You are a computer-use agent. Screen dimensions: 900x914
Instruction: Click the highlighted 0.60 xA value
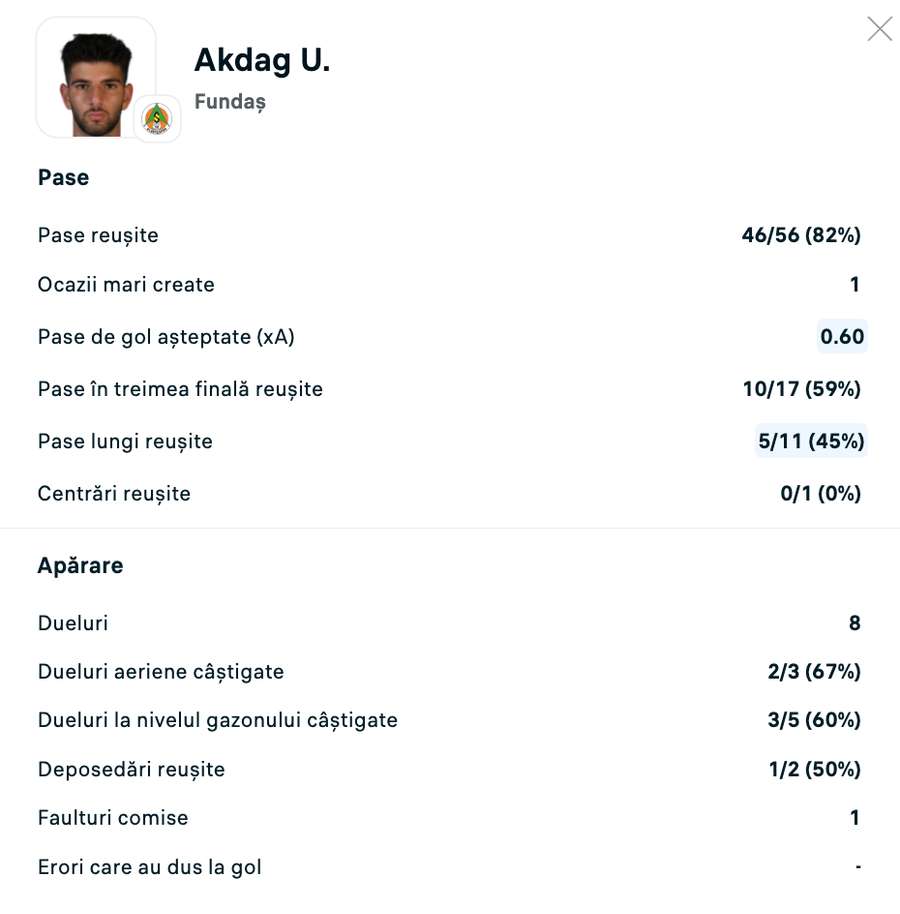pos(842,336)
